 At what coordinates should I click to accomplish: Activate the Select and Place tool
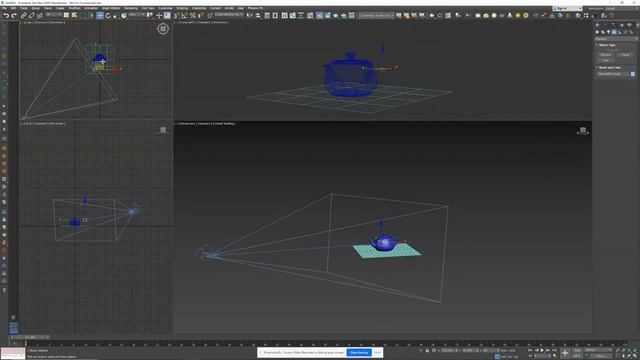pos(124,16)
